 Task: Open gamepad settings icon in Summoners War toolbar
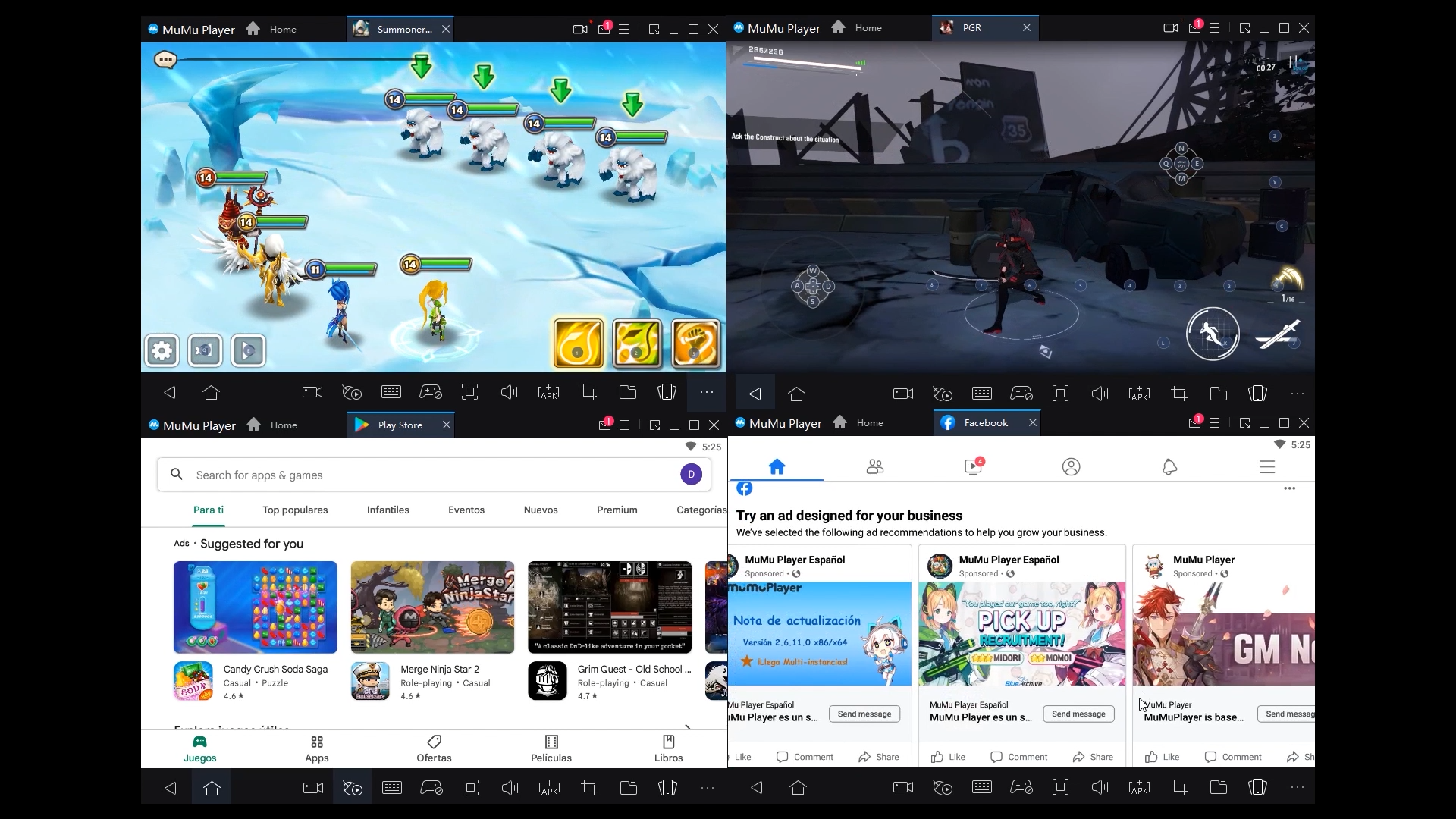click(x=431, y=392)
